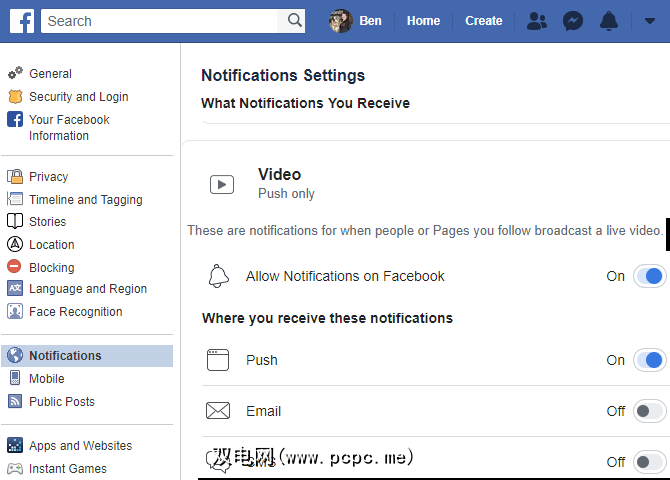Open Timeline and Tagging settings
The height and width of the screenshot is (480, 670).
tap(85, 200)
